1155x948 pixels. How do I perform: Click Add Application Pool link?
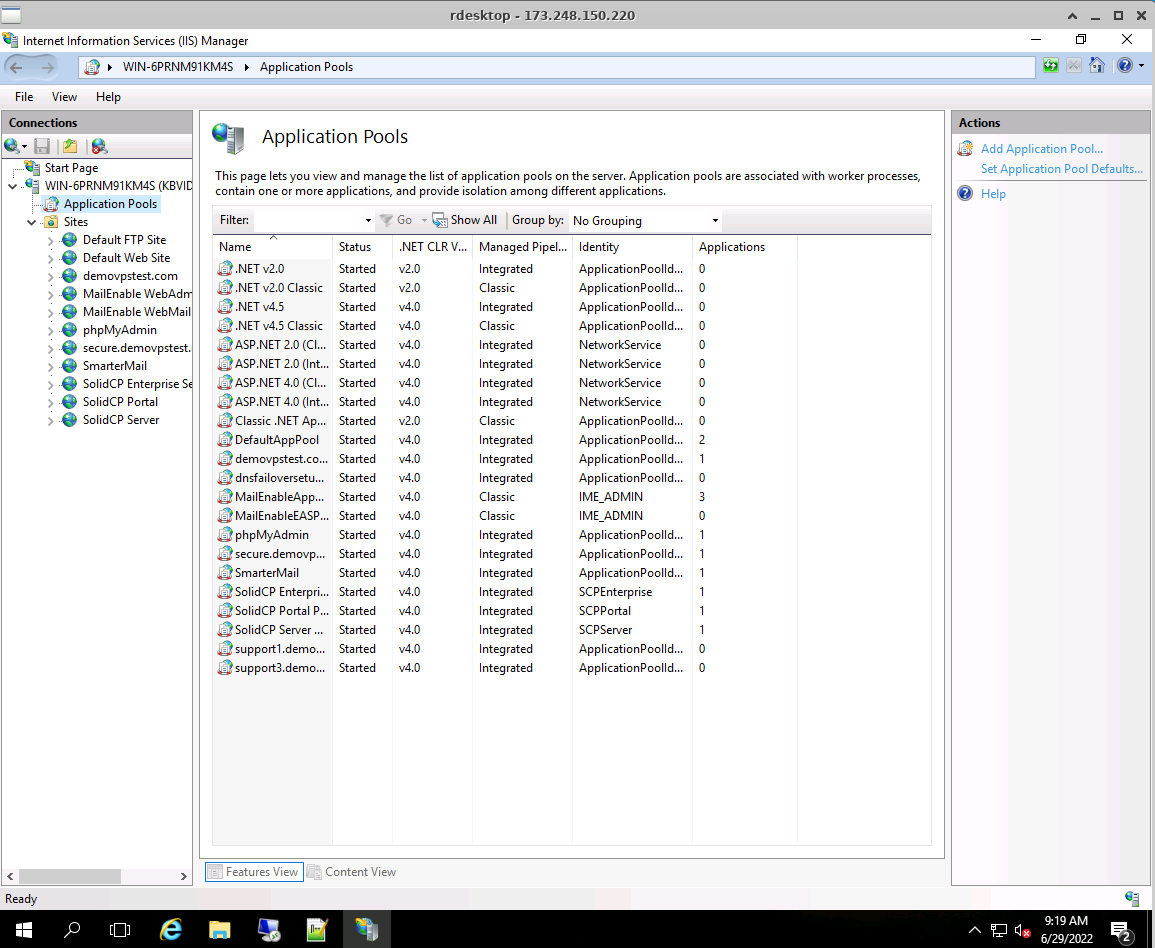(x=1042, y=149)
